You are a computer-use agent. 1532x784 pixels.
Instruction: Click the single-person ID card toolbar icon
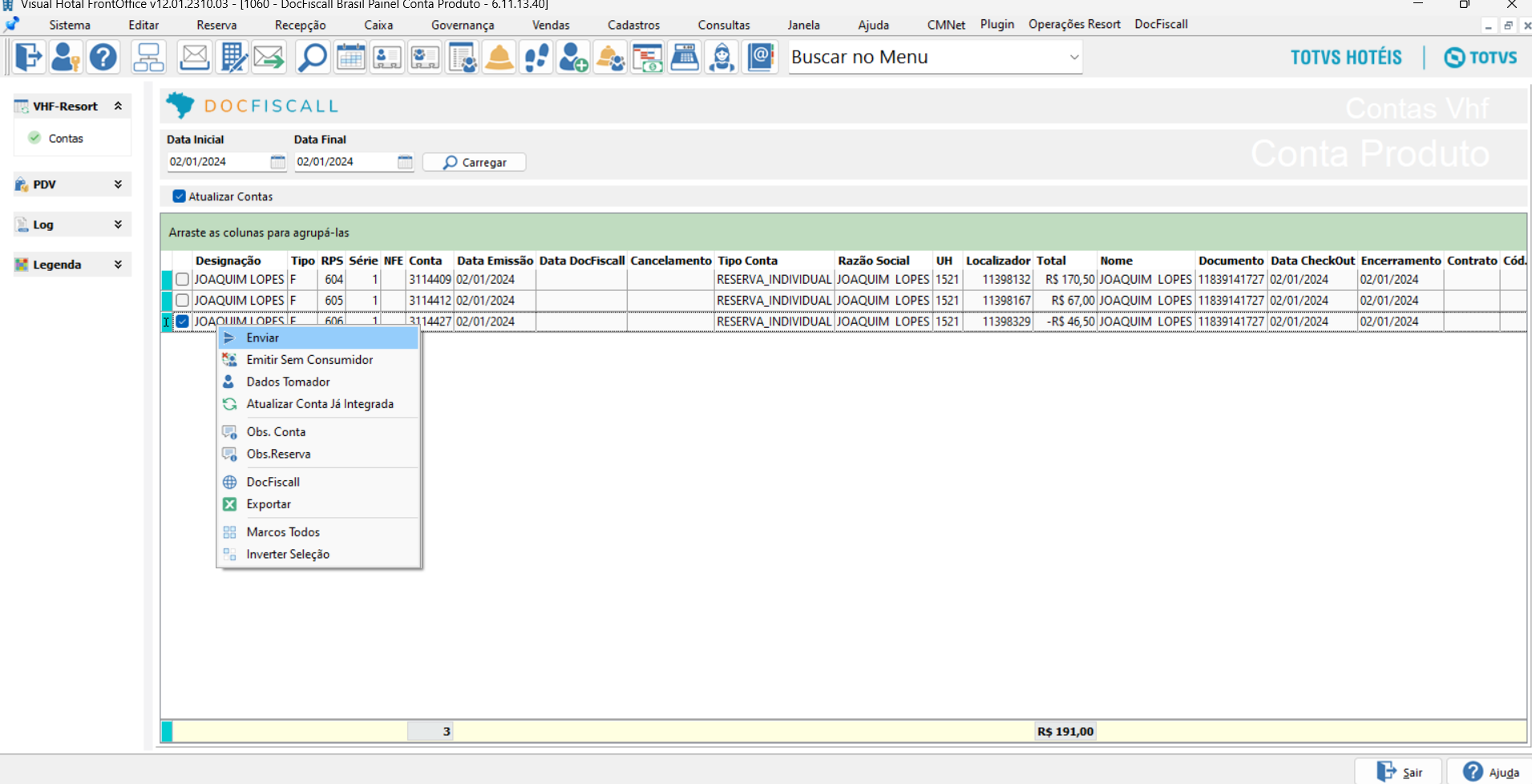click(x=387, y=58)
